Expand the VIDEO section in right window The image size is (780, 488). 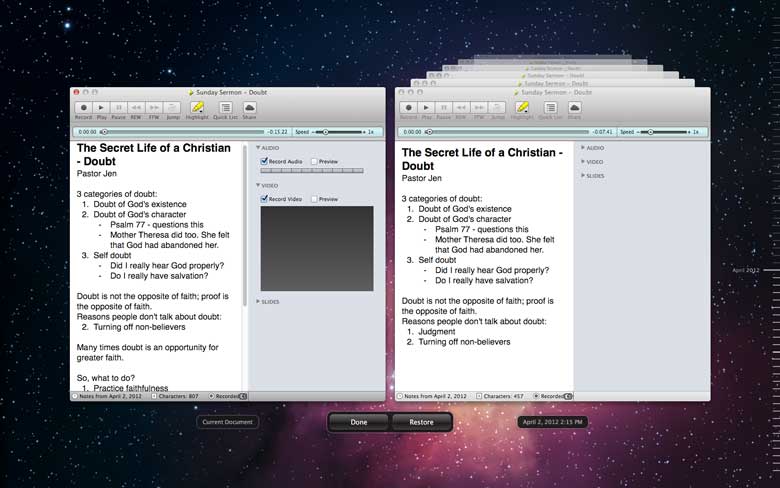click(x=583, y=161)
